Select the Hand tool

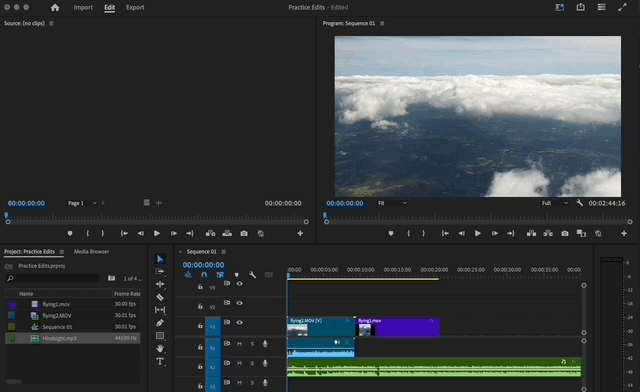[x=160, y=348]
